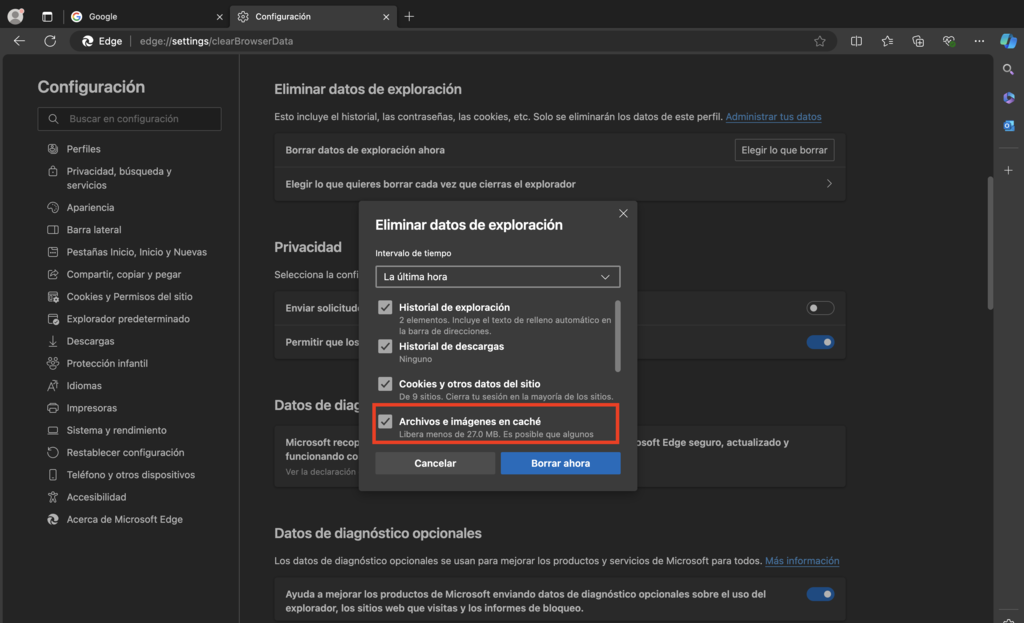1024x623 pixels.
Task: Select Apariencia in the settings sidebar
Action: click(x=83, y=207)
